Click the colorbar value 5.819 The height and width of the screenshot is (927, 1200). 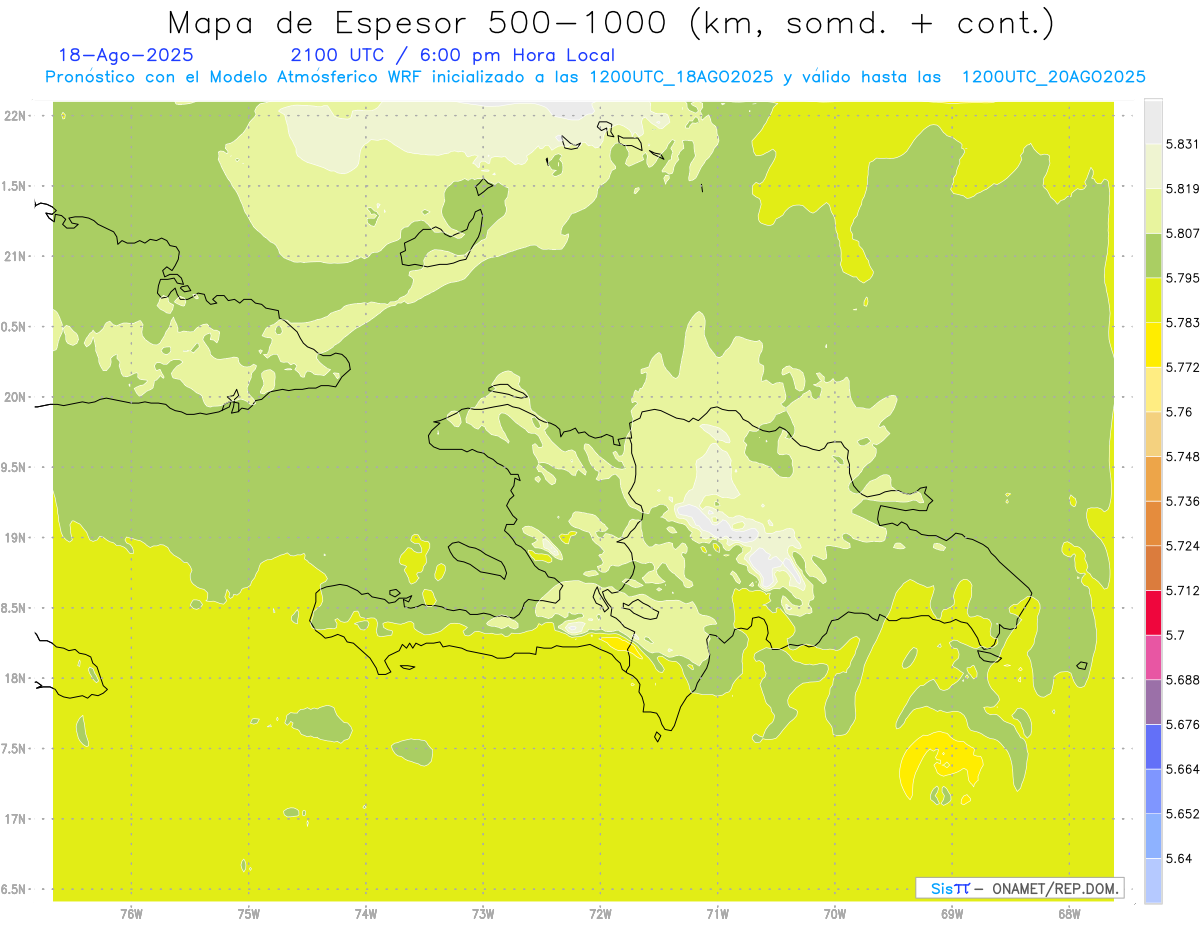coord(1183,189)
